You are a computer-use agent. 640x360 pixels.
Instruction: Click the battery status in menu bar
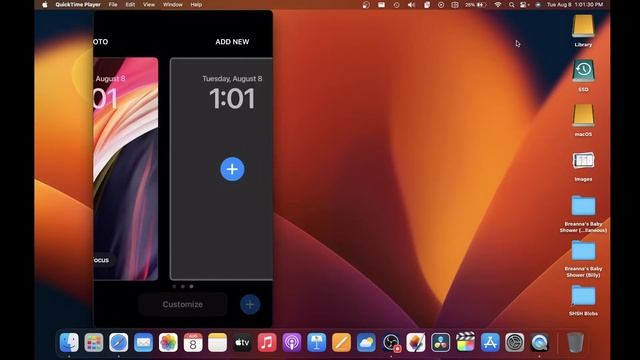pos(476,4)
